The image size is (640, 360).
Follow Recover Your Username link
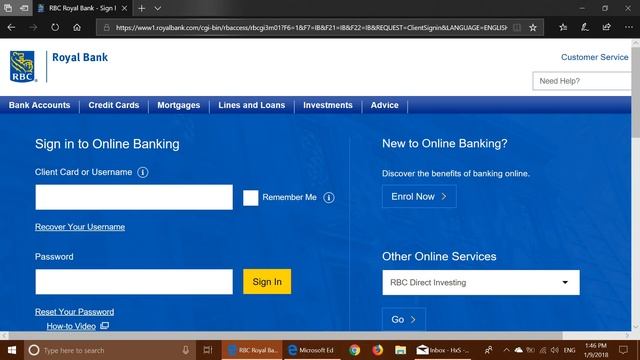click(80, 227)
